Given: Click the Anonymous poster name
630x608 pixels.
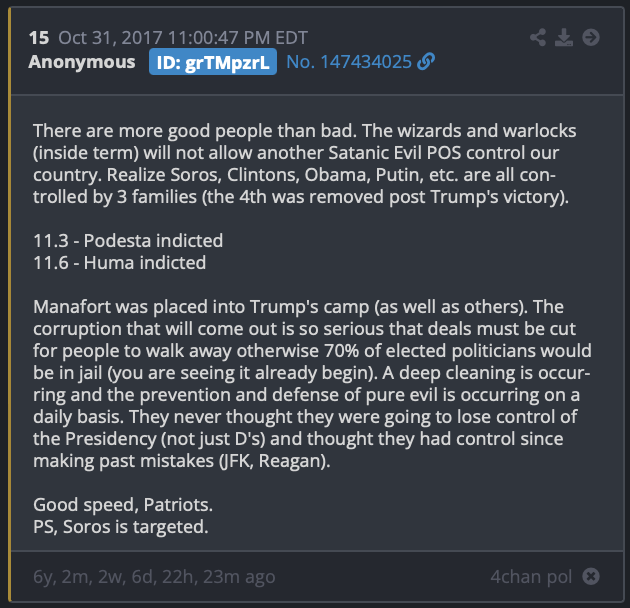Looking at the screenshot, I should pos(82,62).
